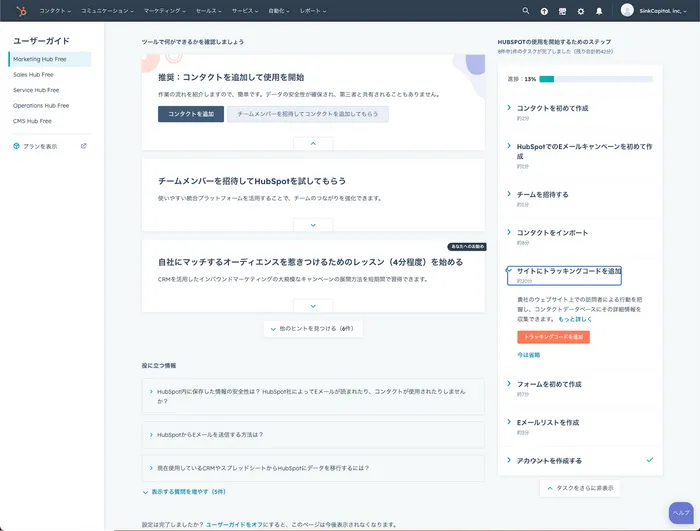This screenshot has height=531, width=700.
Task: Open the SinkCapital, Inc. account dropdown
Action: 663,11
